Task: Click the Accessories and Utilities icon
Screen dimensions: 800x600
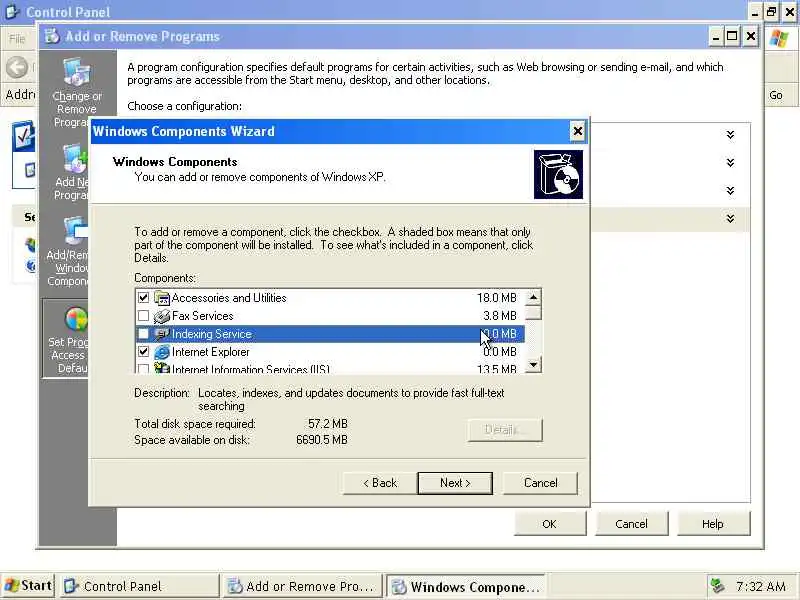Action: [162, 298]
